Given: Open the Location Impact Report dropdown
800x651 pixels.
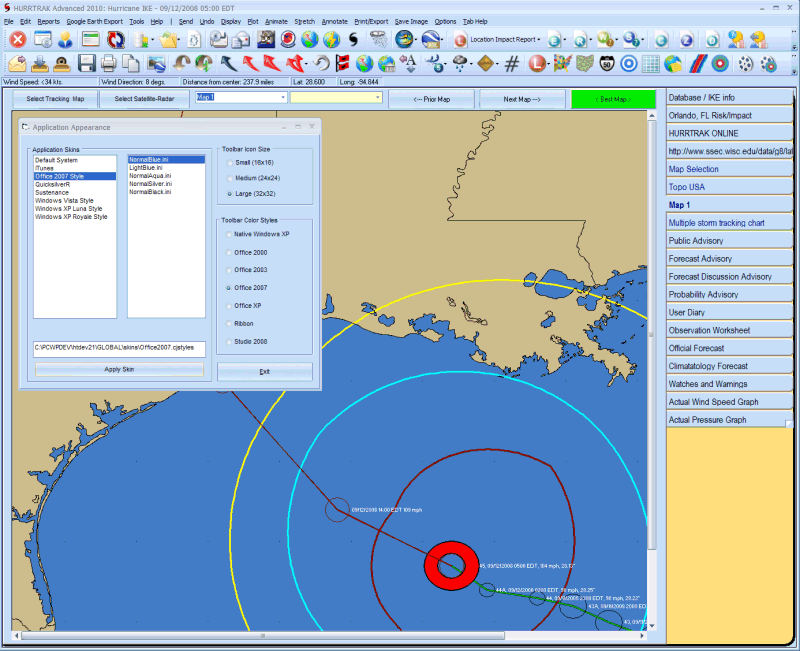Looking at the screenshot, I should coord(539,40).
